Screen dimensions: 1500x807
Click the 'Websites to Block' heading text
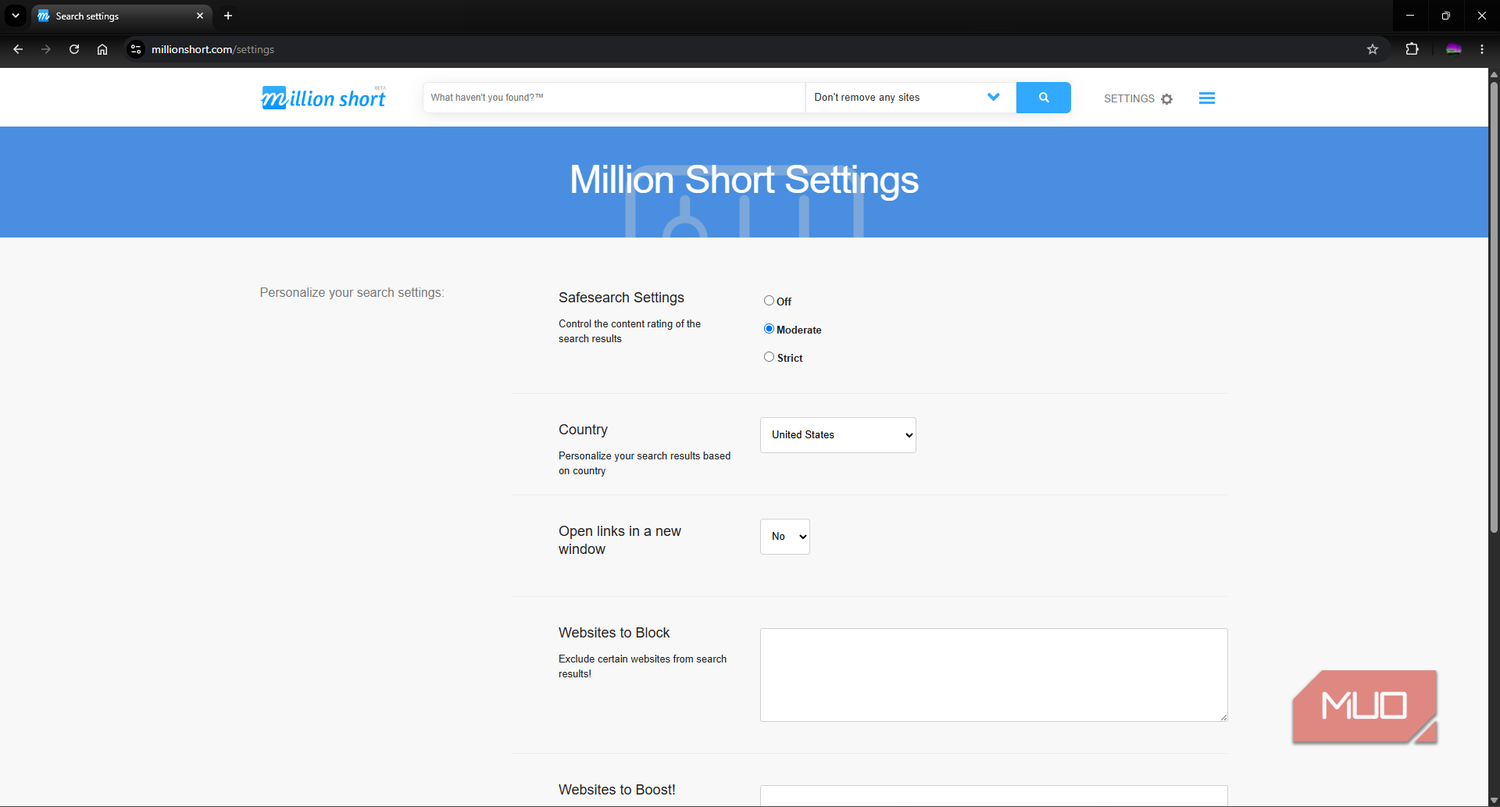(x=614, y=632)
